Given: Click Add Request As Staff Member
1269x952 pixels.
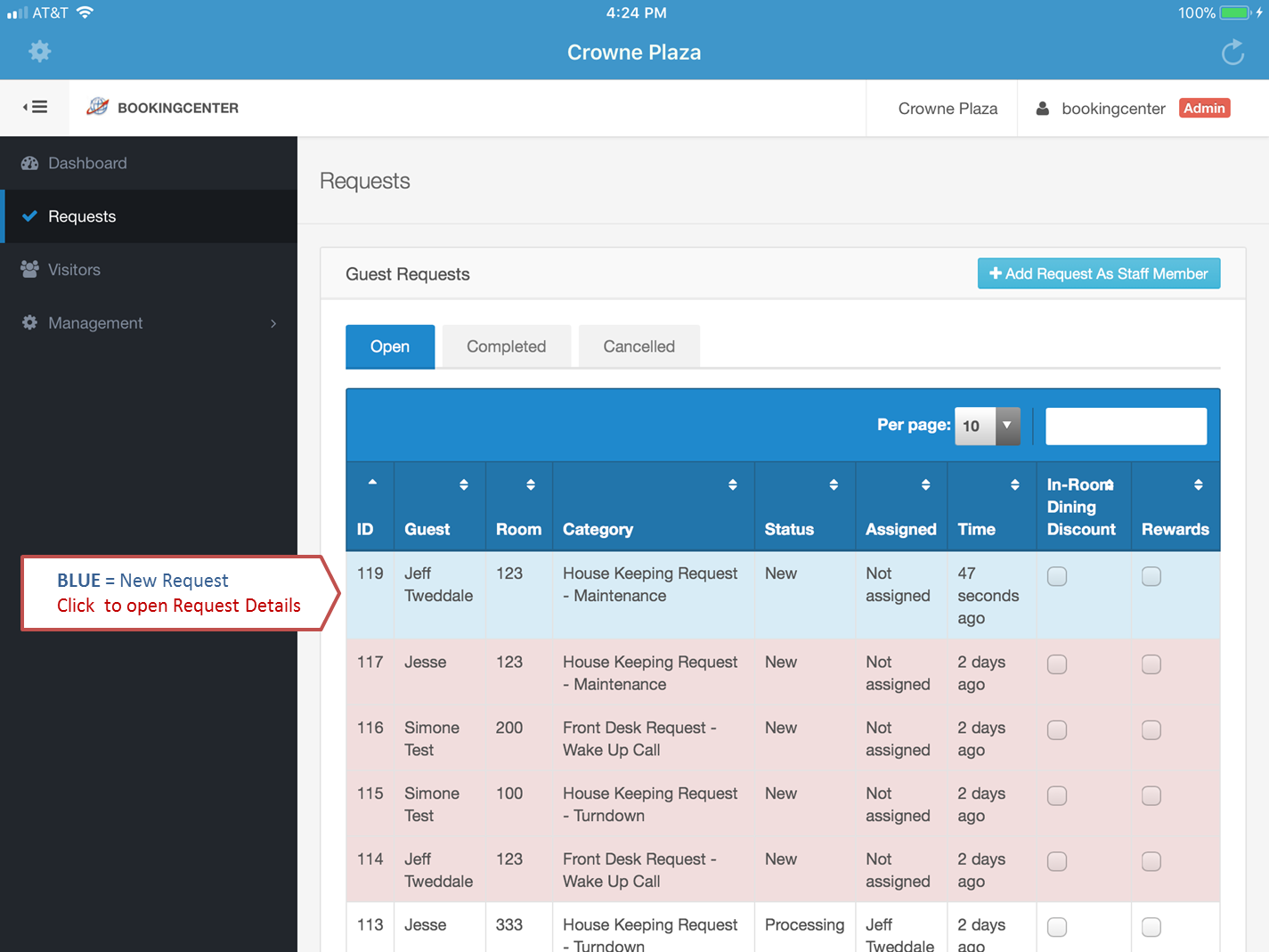Looking at the screenshot, I should (x=1099, y=273).
